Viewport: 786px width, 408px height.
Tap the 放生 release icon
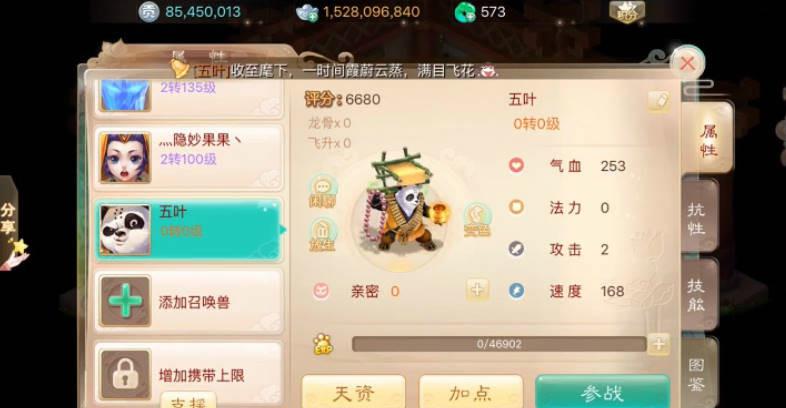322,235
